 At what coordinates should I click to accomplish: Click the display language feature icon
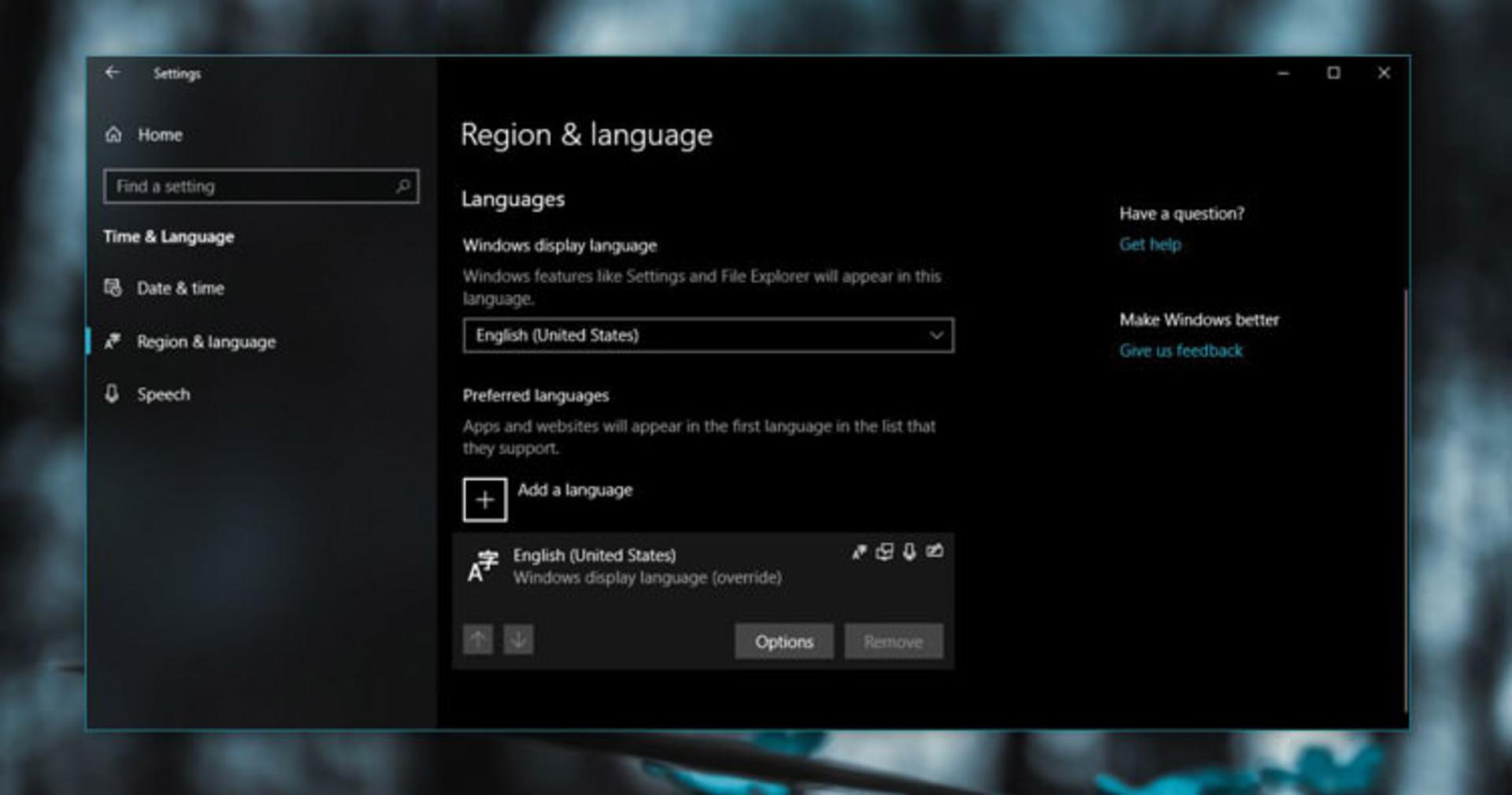(859, 552)
